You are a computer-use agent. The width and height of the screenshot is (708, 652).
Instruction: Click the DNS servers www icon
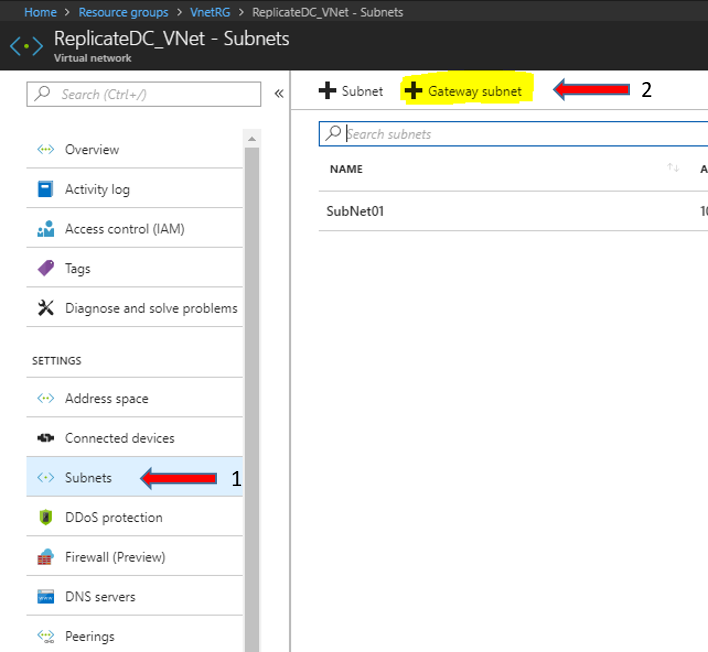(x=46, y=596)
